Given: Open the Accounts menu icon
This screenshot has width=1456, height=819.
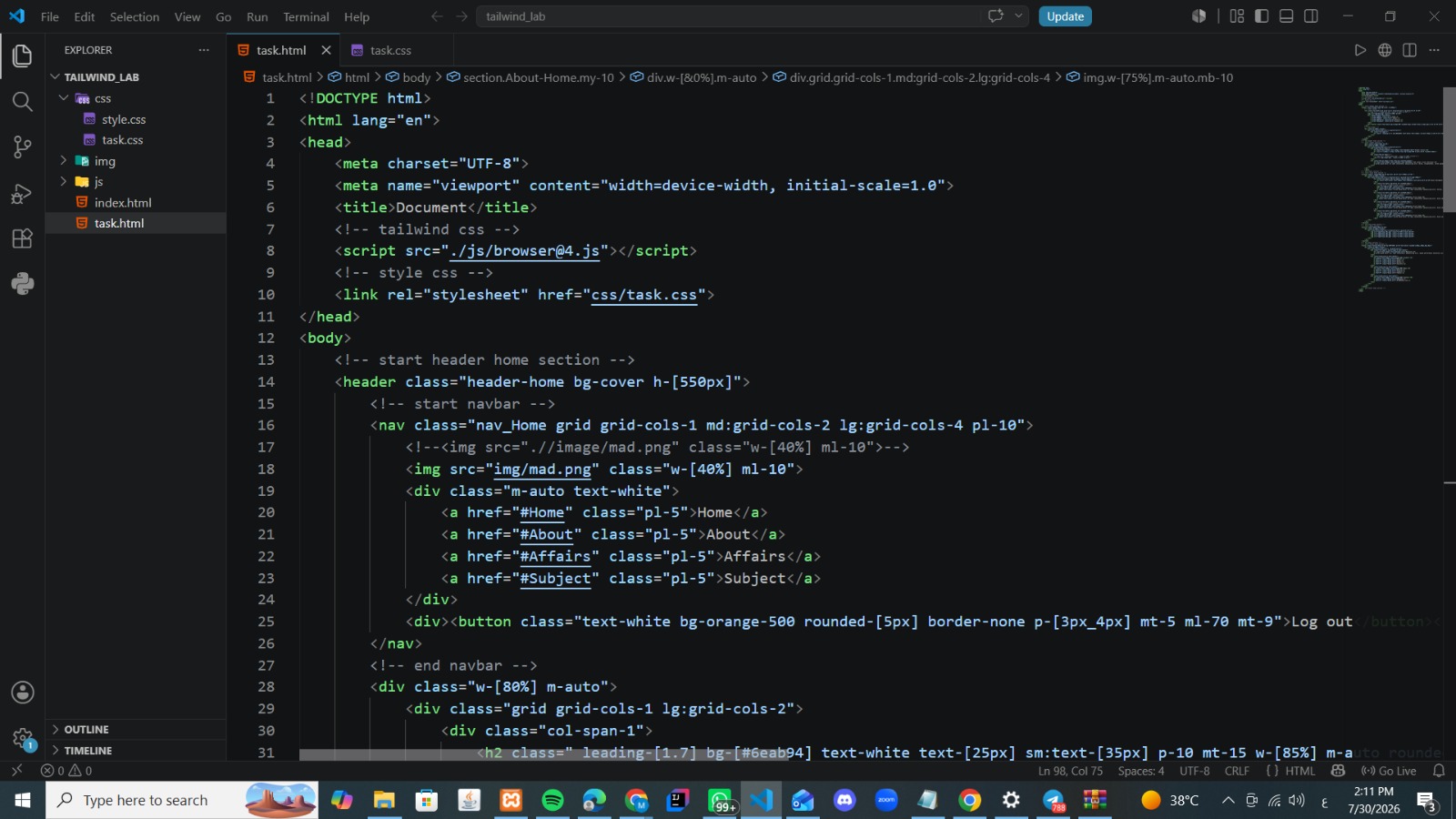Looking at the screenshot, I should (x=22, y=693).
